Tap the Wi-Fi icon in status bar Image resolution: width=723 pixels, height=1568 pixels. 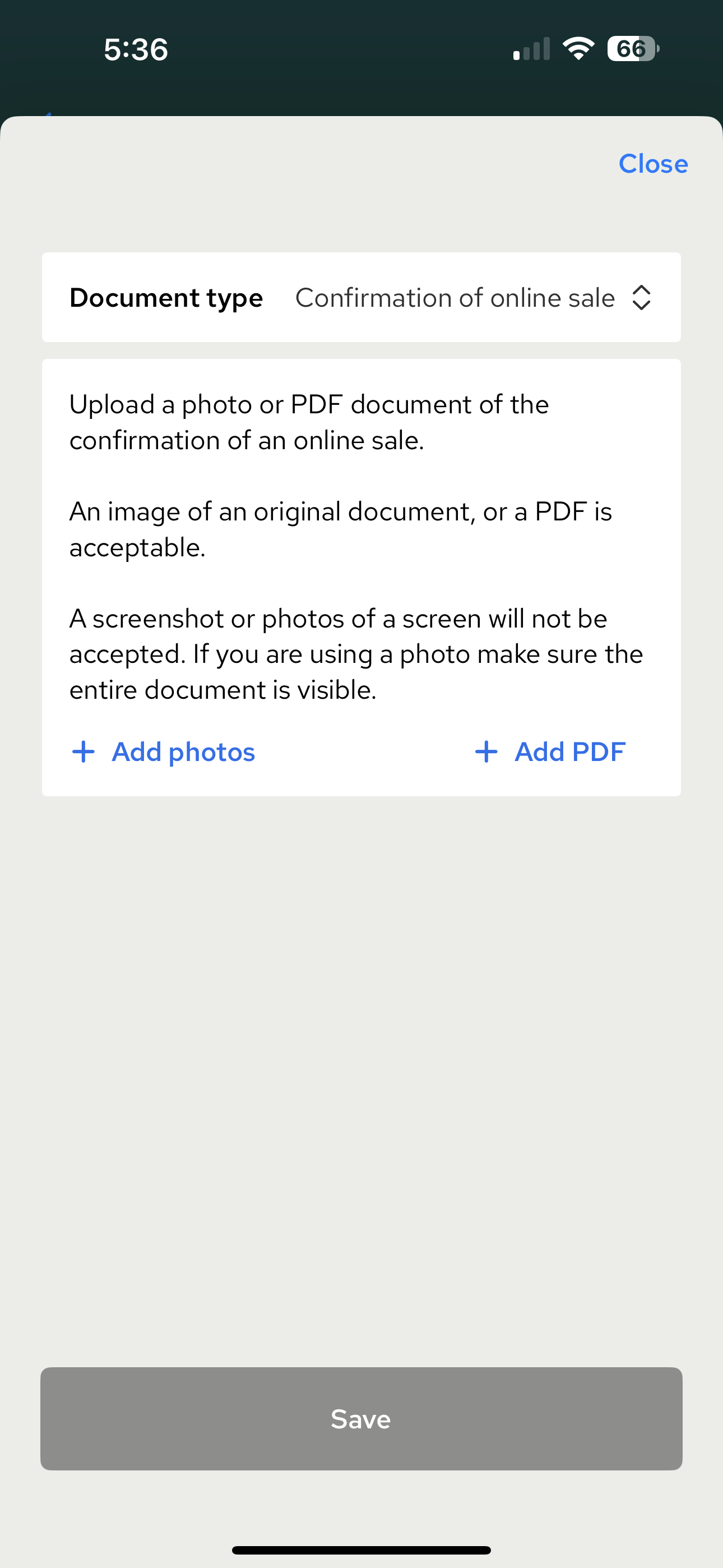click(578, 49)
